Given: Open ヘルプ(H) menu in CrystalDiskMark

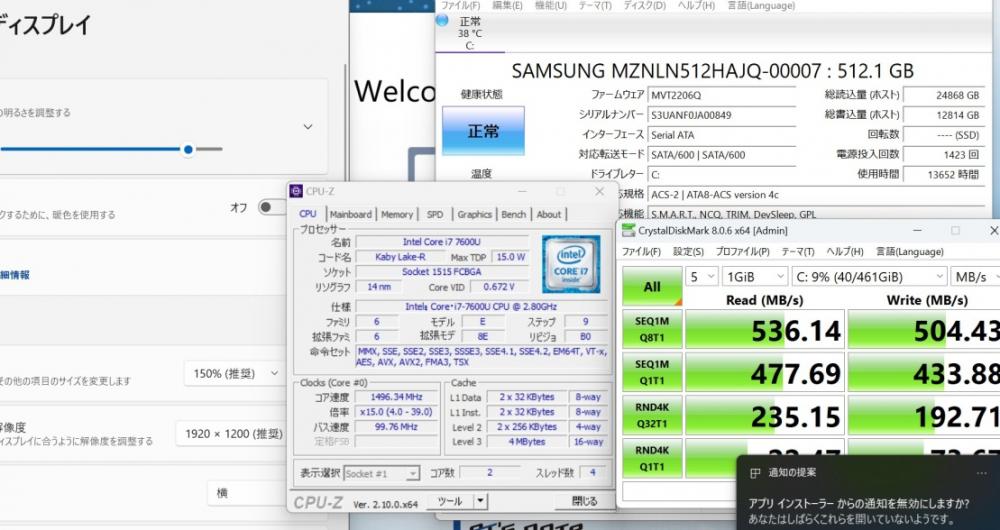Looking at the screenshot, I should pos(844,251).
